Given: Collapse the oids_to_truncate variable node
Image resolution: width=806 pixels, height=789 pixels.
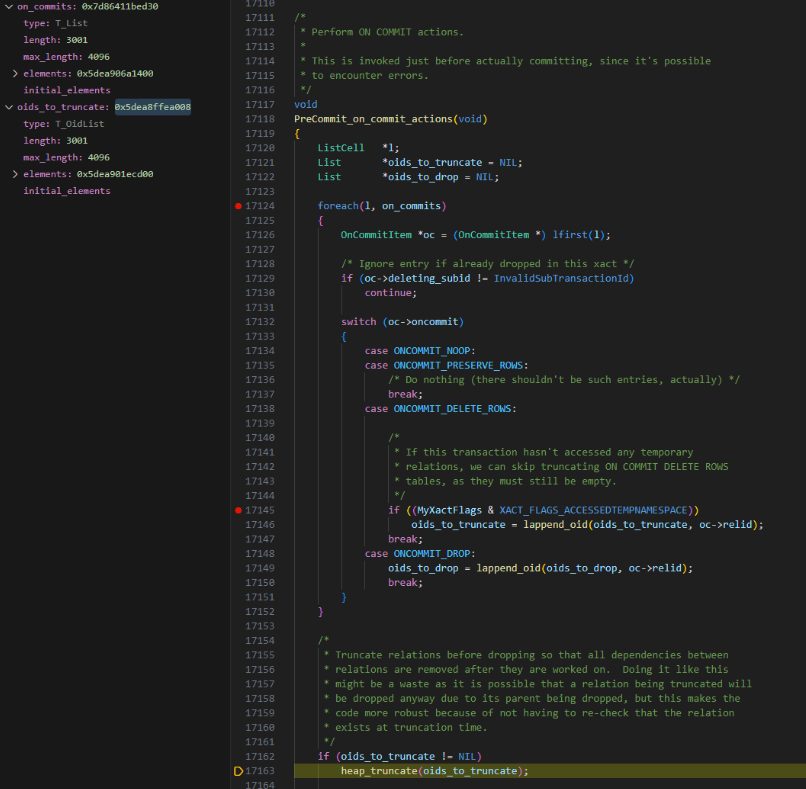Looking at the screenshot, I should coord(9,107).
